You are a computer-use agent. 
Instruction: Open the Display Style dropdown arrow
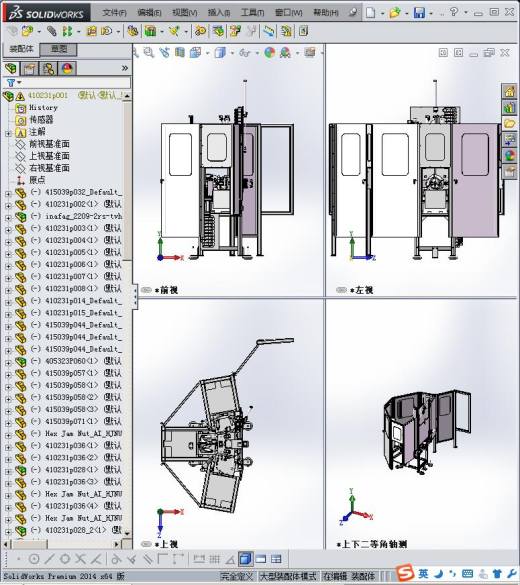(x=232, y=53)
